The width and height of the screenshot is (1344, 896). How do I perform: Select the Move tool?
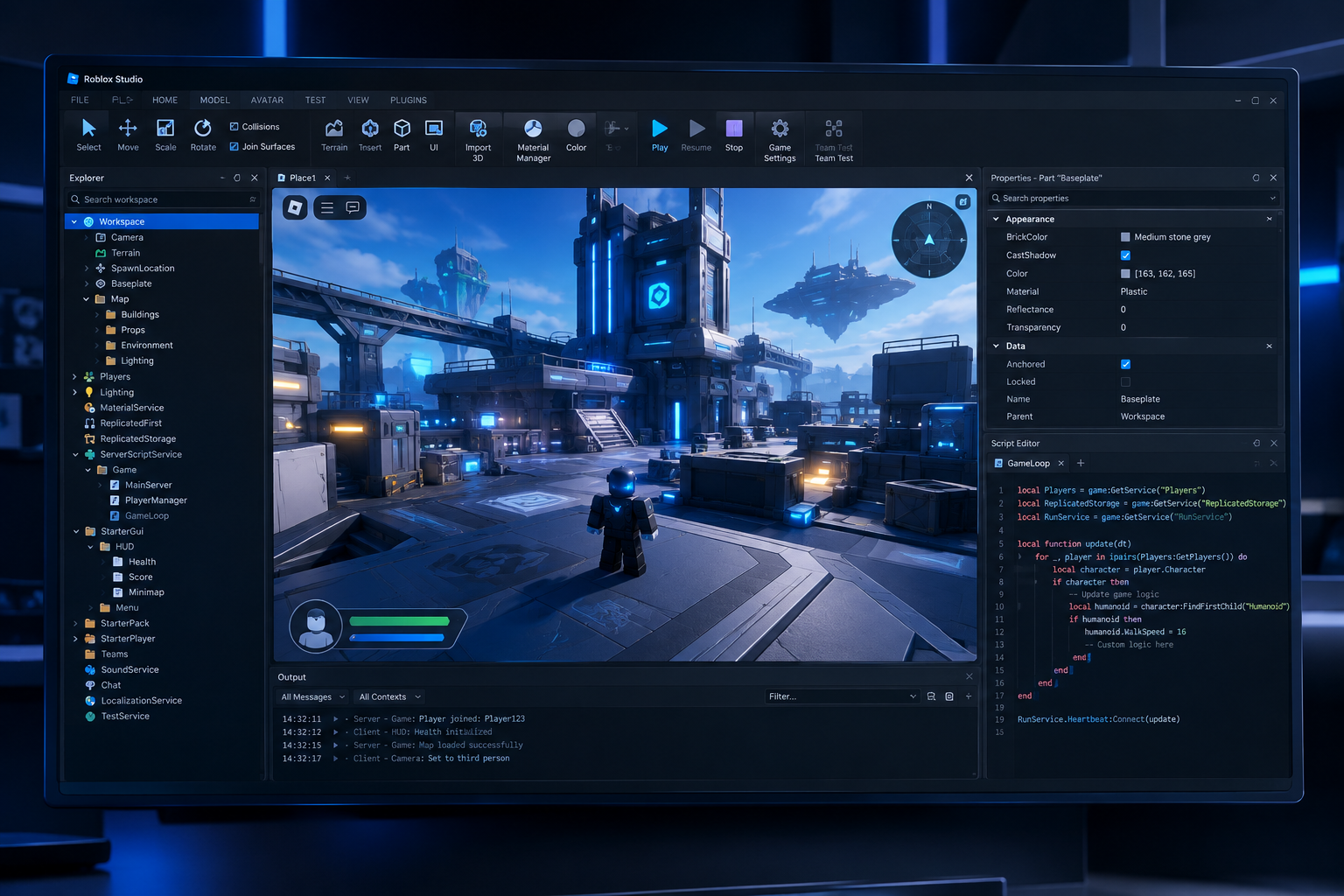coord(128,135)
